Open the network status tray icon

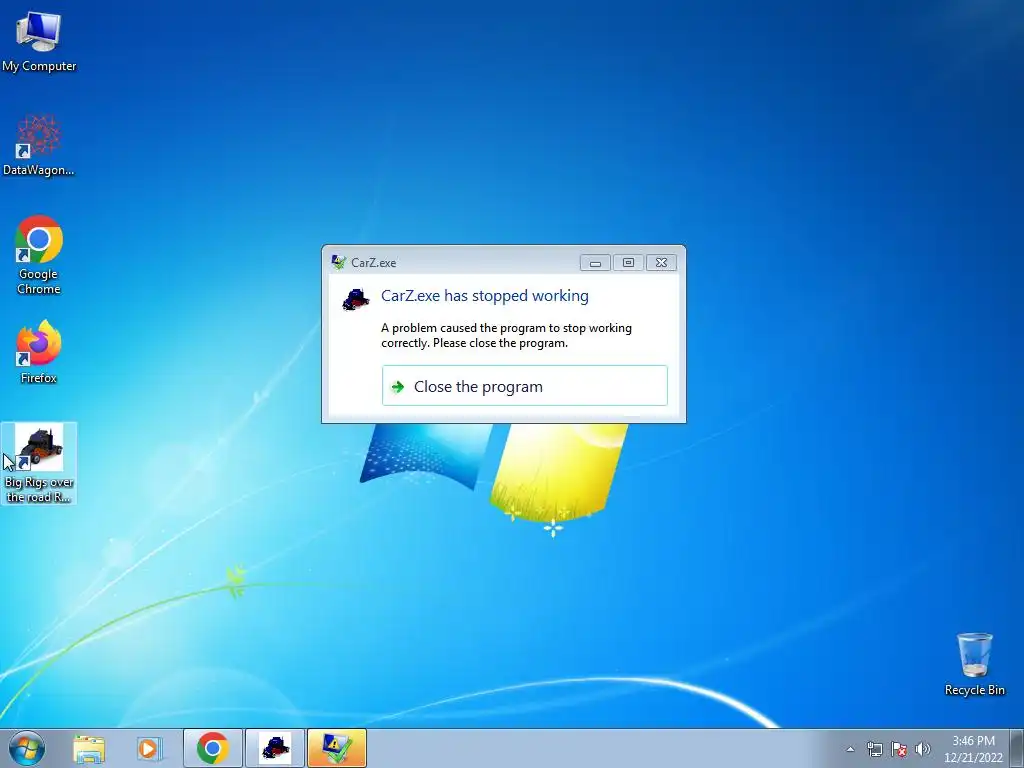pyautogui.click(x=874, y=749)
